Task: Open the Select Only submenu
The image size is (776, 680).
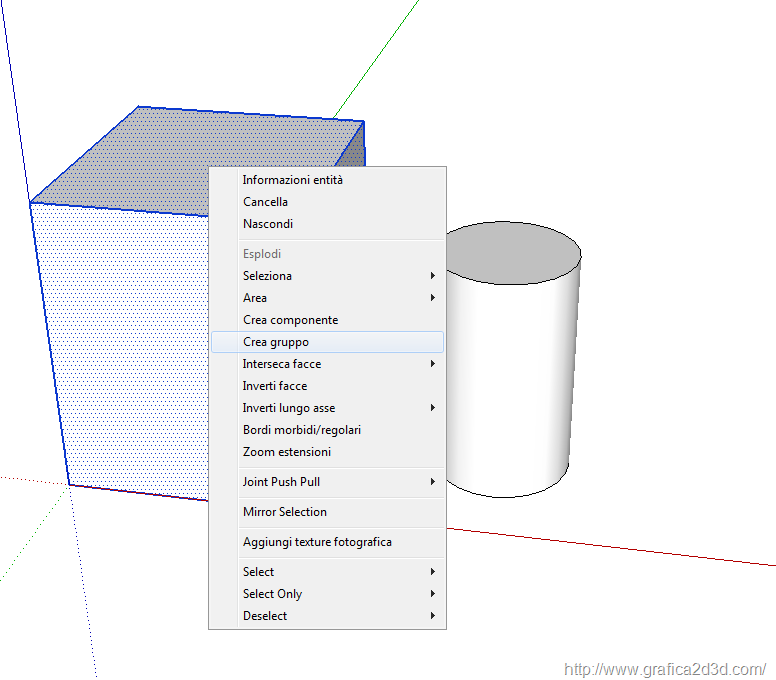Action: [x=272, y=594]
